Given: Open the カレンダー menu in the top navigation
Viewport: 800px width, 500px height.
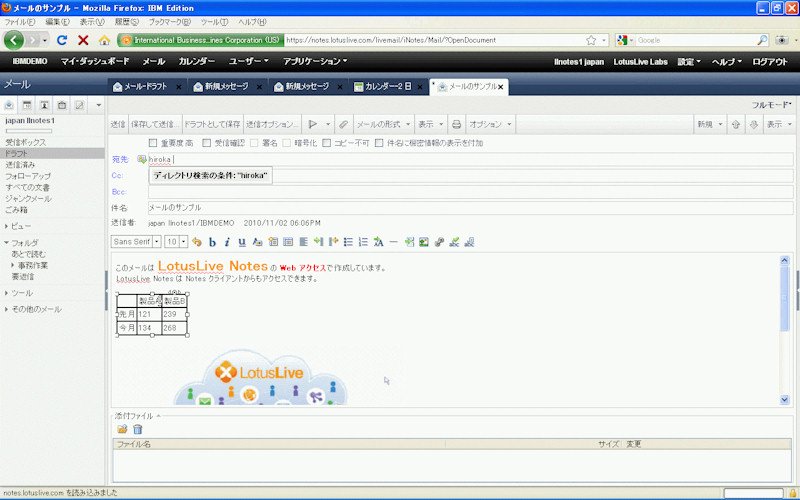Looking at the screenshot, I should (196, 61).
